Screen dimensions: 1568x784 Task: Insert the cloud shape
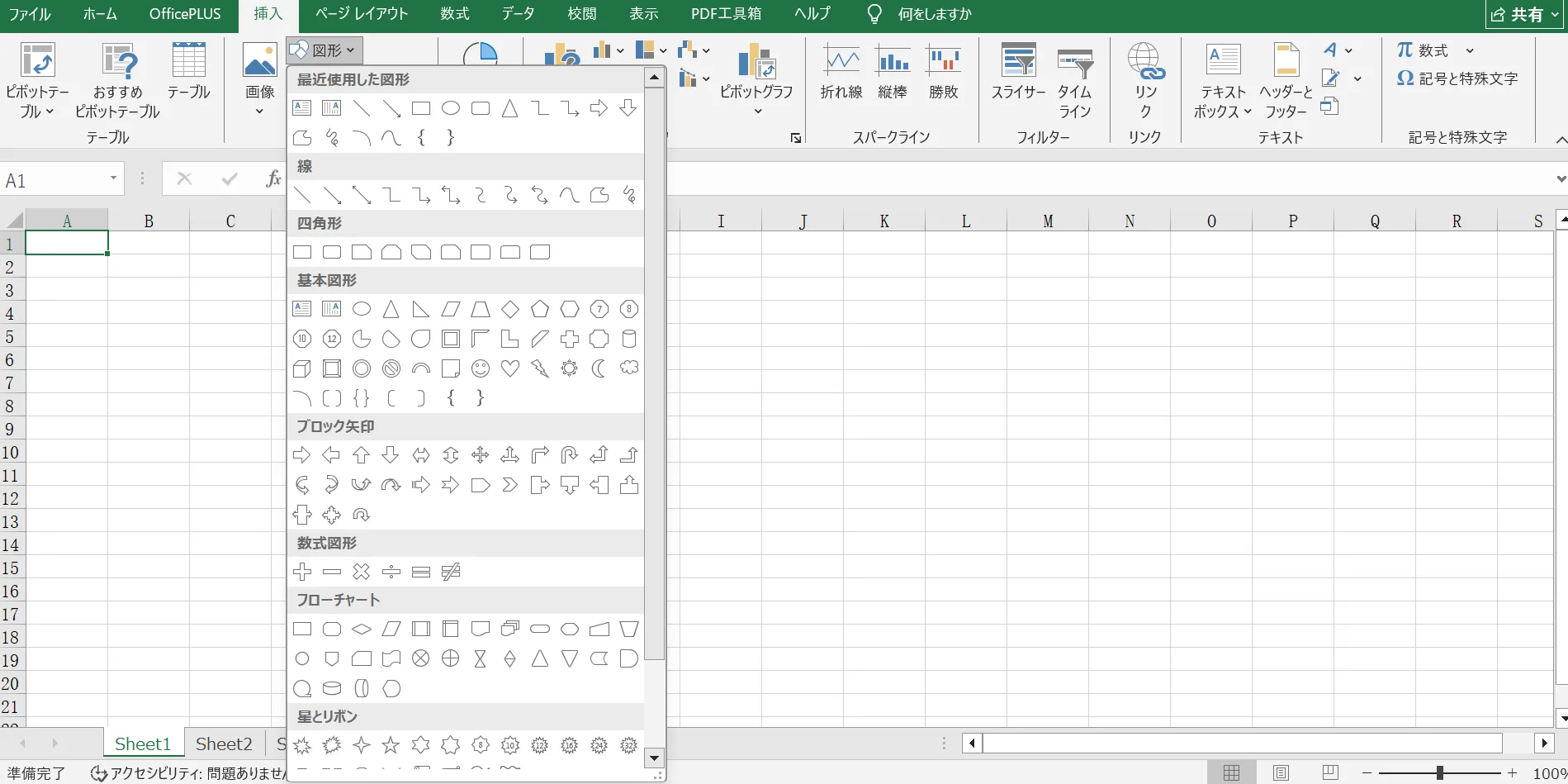pos(629,368)
